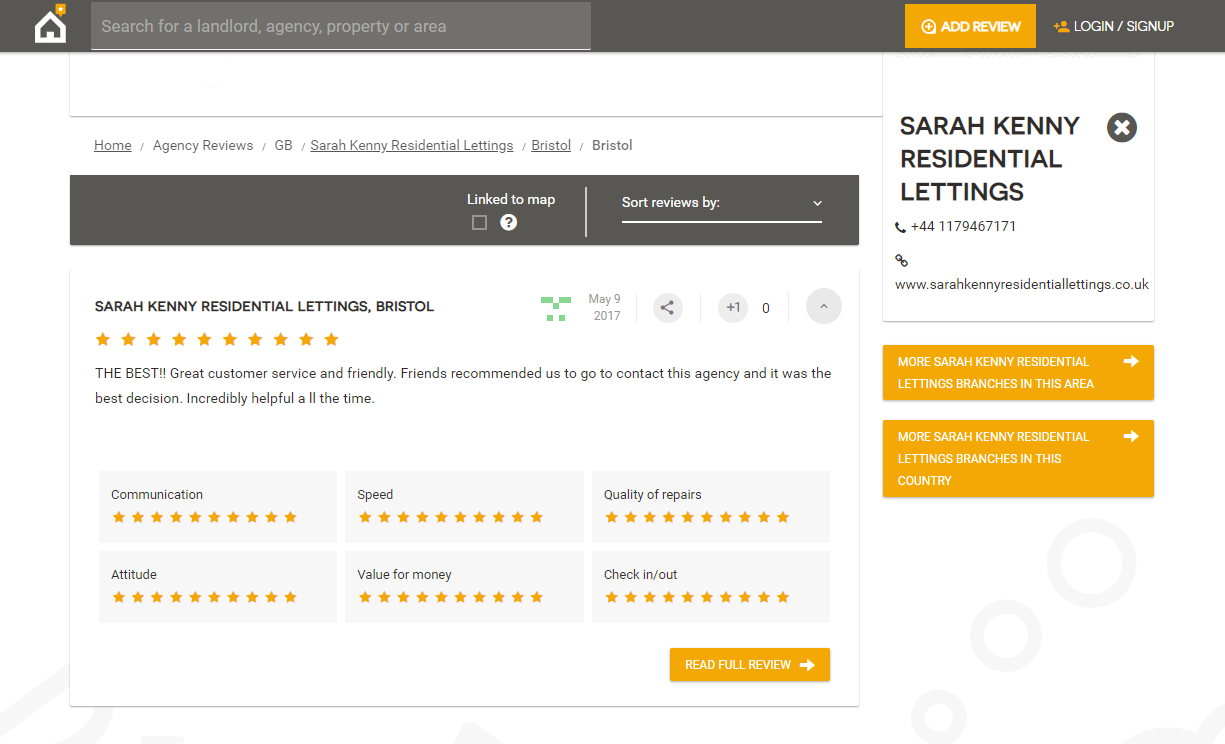Click Read Full Review button

pos(749,665)
